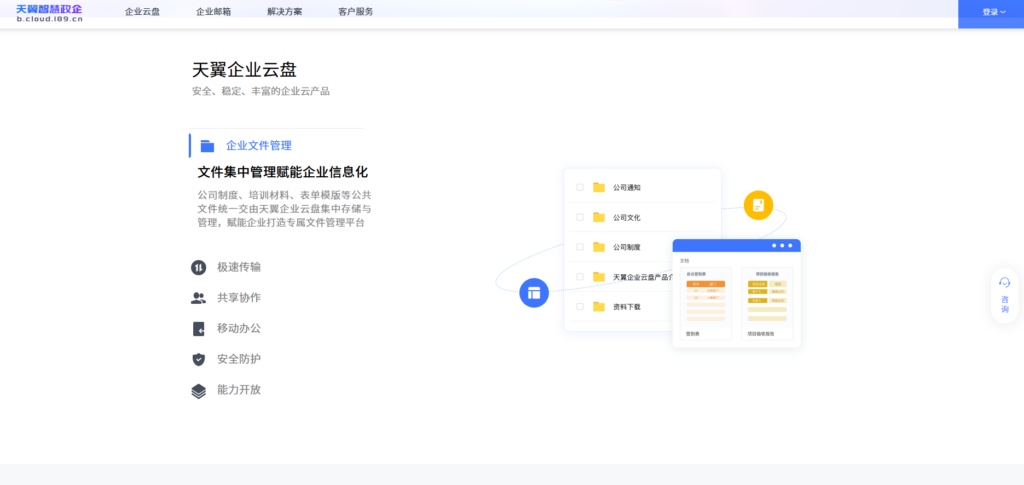Click the blue layout circle icon
This screenshot has height=485, width=1024.
pyautogui.click(x=534, y=292)
